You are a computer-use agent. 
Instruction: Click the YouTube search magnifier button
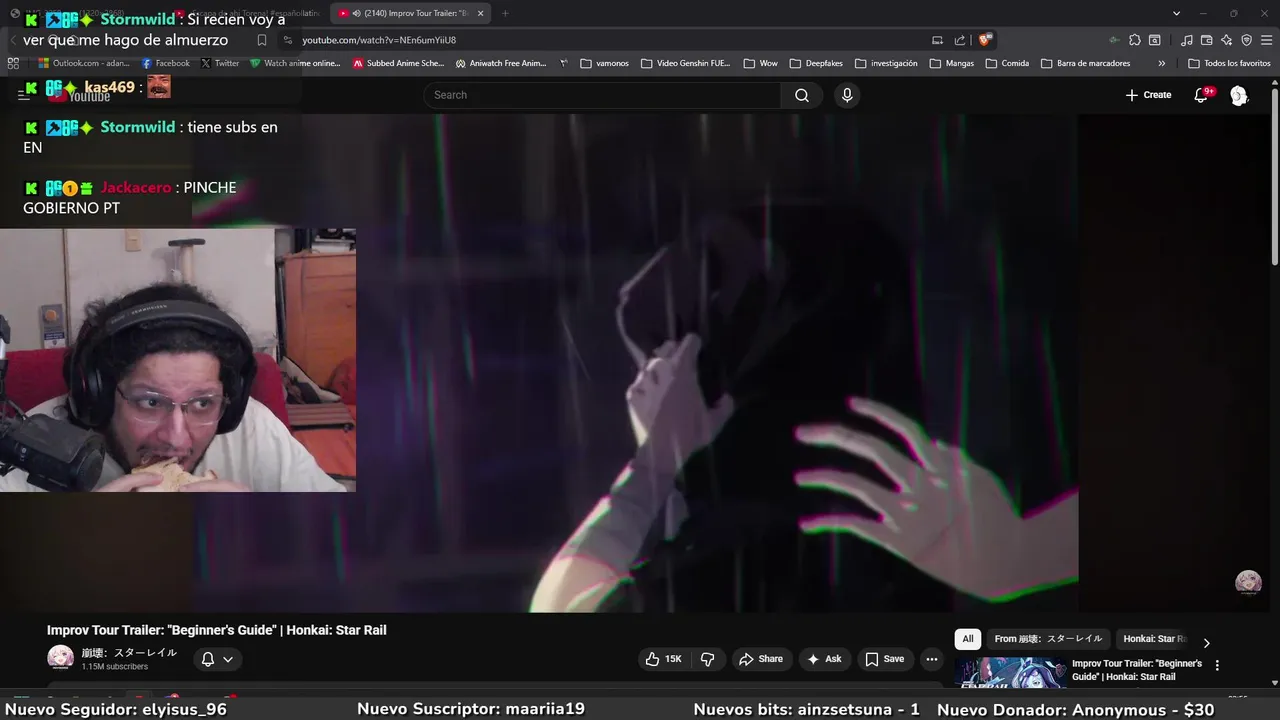pos(802,95)
